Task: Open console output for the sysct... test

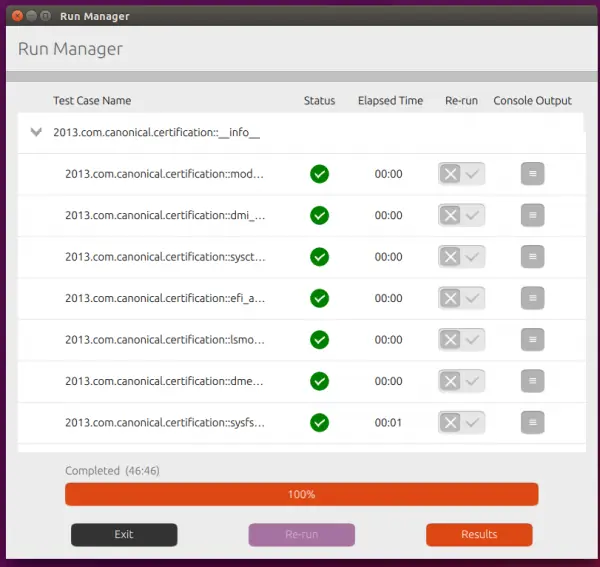Action: coord(532,256)
